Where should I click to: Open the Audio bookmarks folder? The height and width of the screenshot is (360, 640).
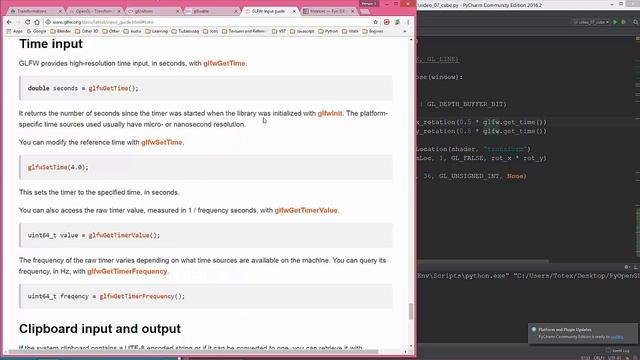pyautogui.click(x=133, y=31)
